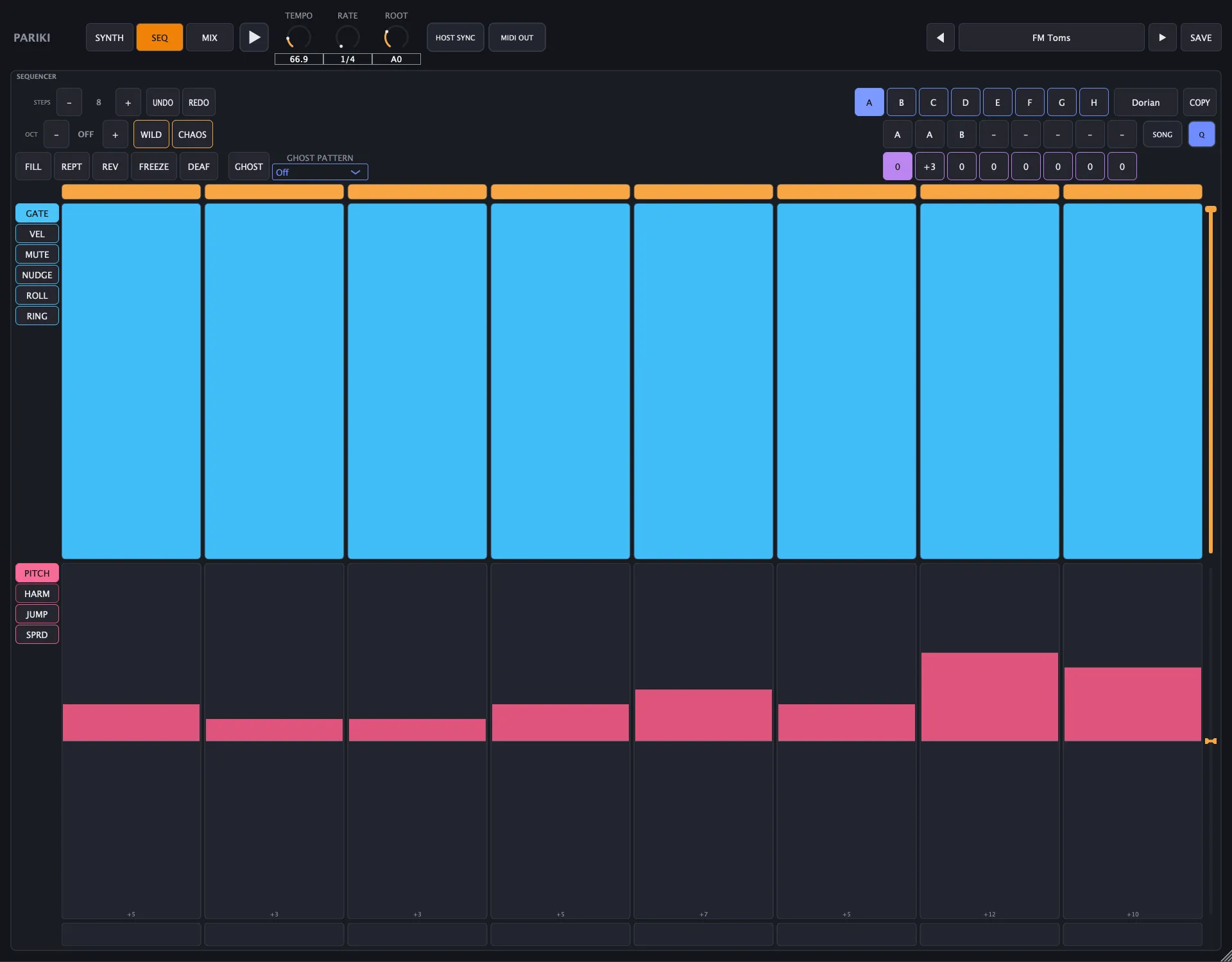
Task: Toggle the REV performance button
Action: click(x=110, y=167)
